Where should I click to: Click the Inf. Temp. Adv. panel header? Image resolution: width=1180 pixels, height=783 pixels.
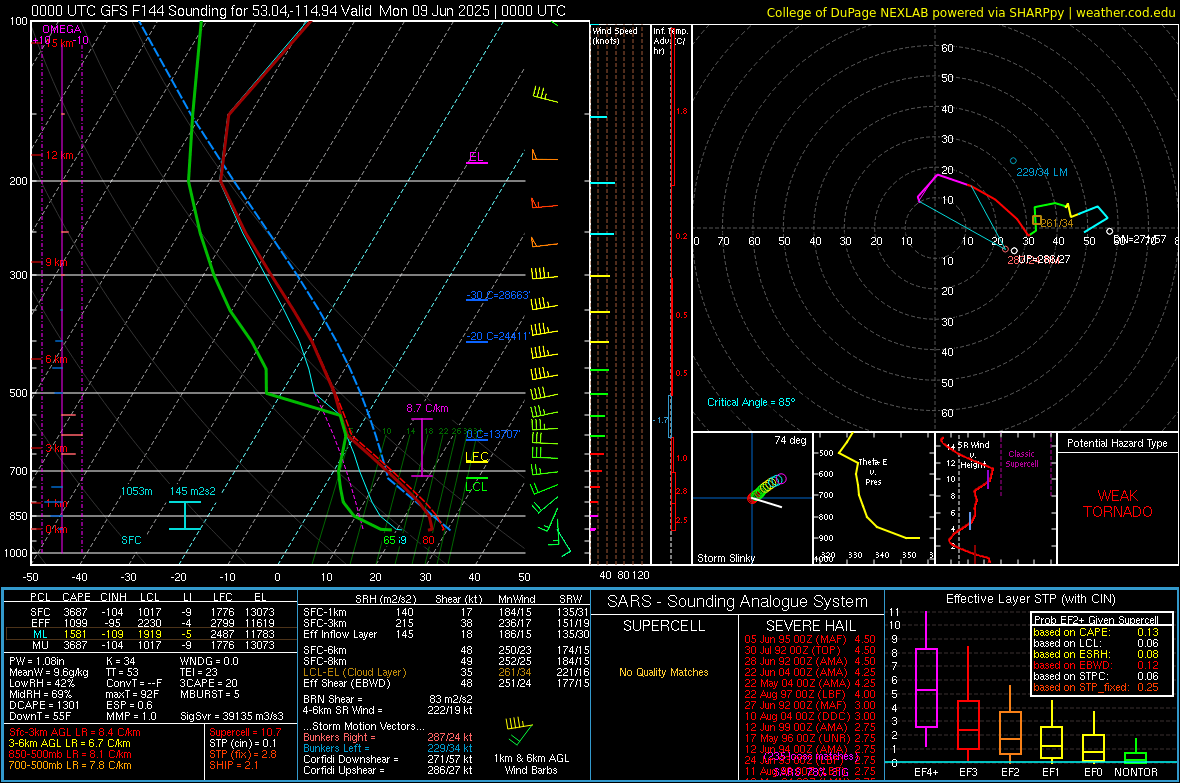[670, 41]
